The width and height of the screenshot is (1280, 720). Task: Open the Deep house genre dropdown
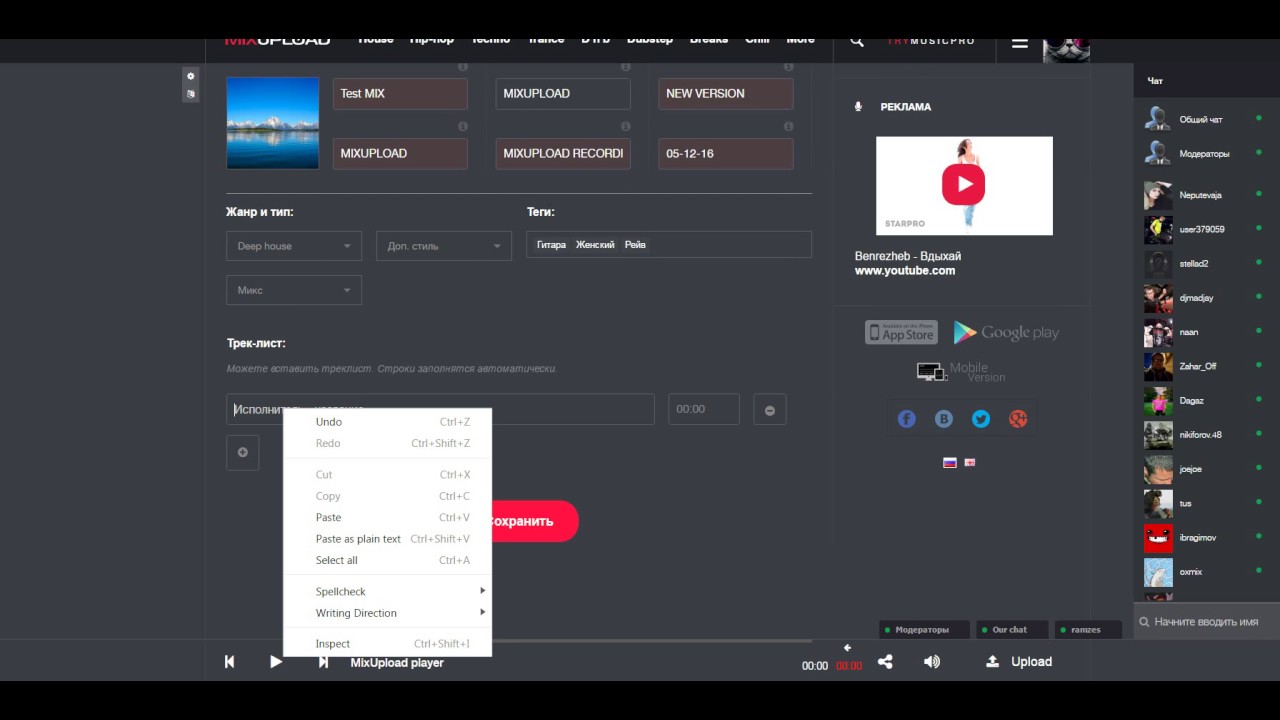(x=294, y=246)
